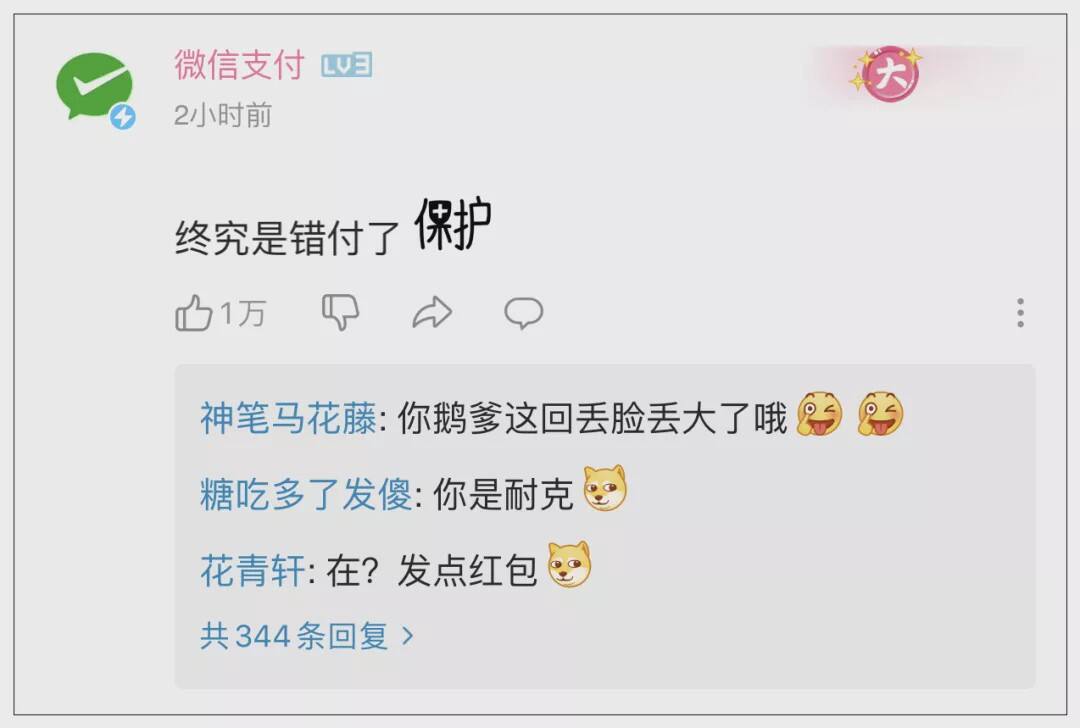Viewport: 1080px width, 728px height.
Task: Click the 1万 like count
Action: click(243, 314)
